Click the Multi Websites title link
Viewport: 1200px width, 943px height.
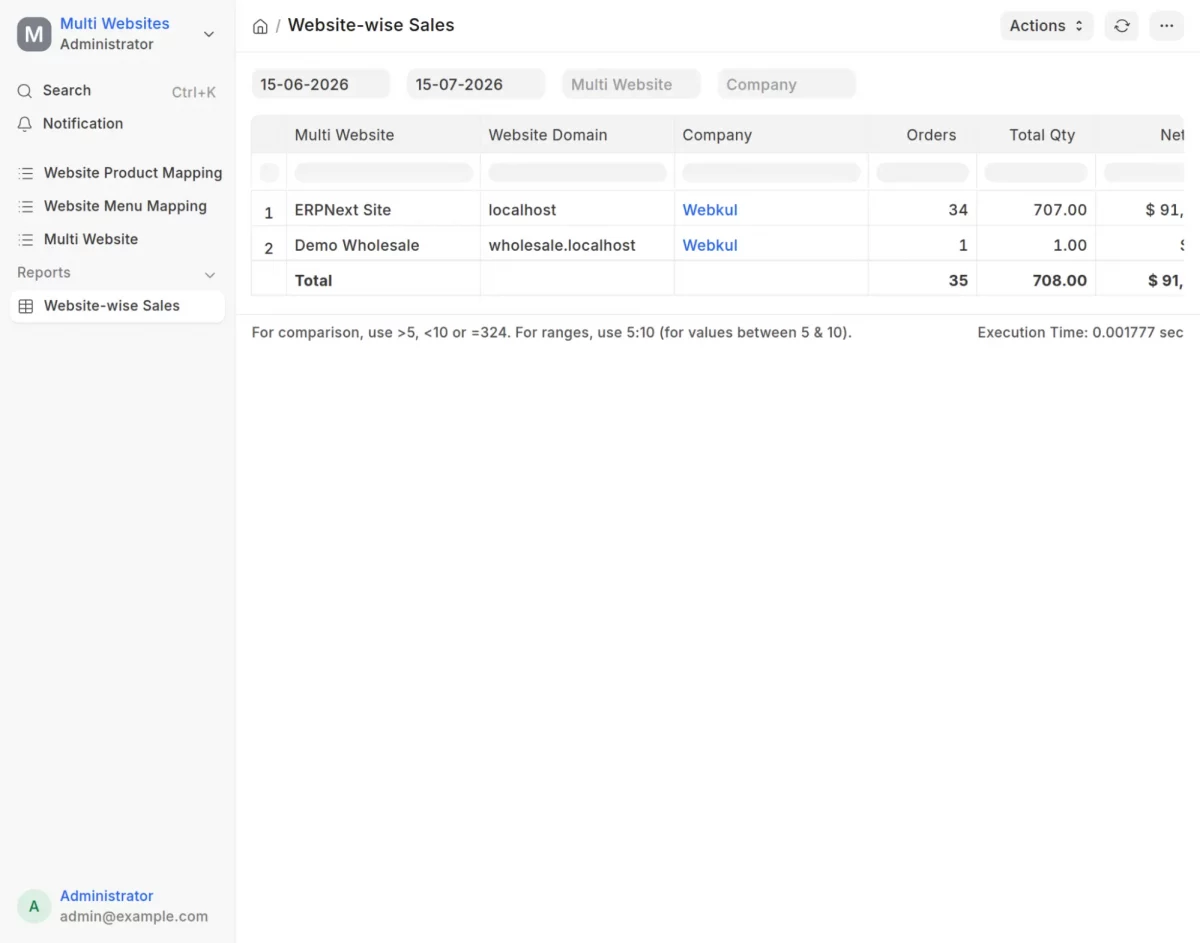pos(115,23)
